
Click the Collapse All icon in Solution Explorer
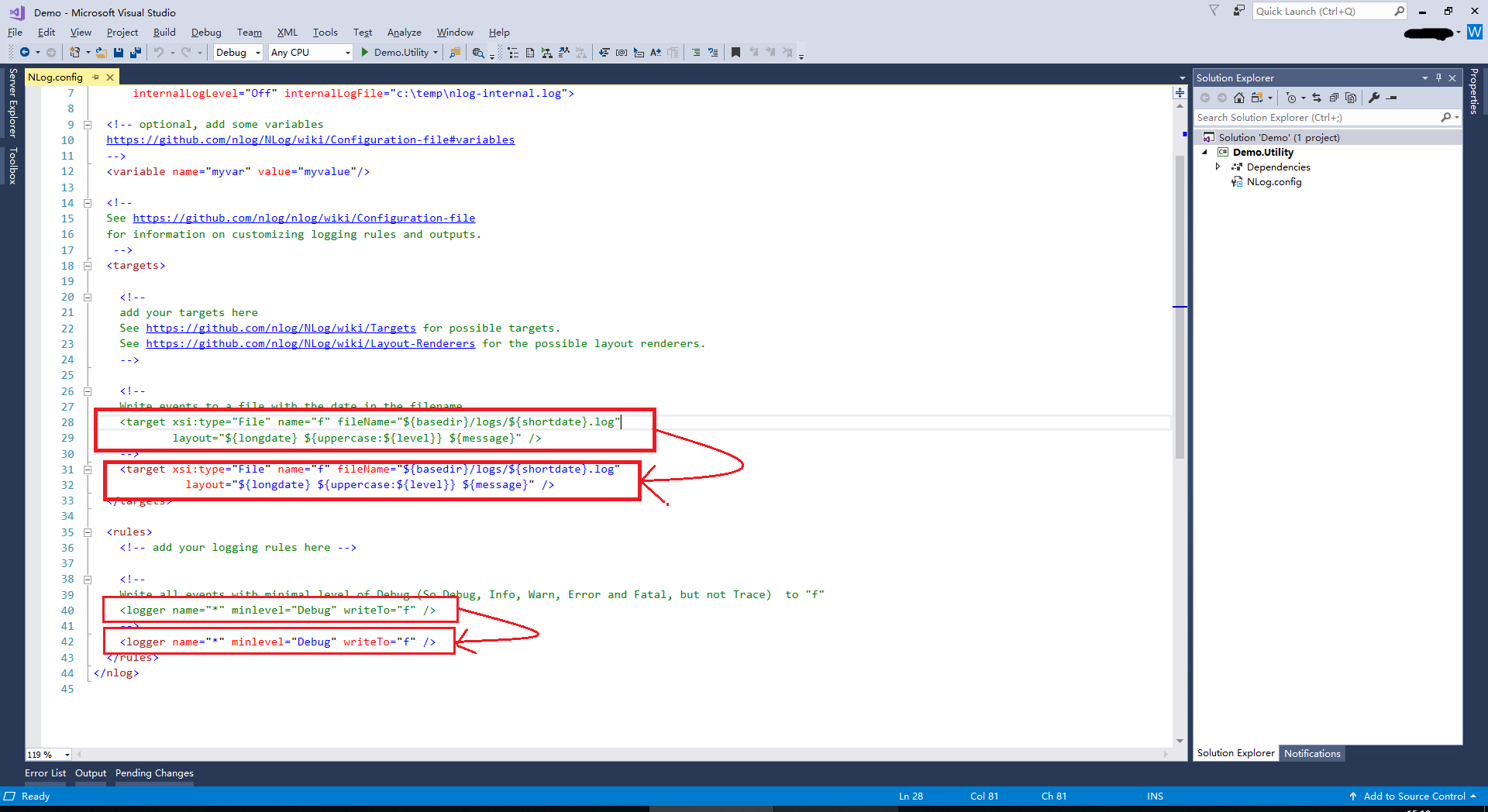(x=1334, y=98)
